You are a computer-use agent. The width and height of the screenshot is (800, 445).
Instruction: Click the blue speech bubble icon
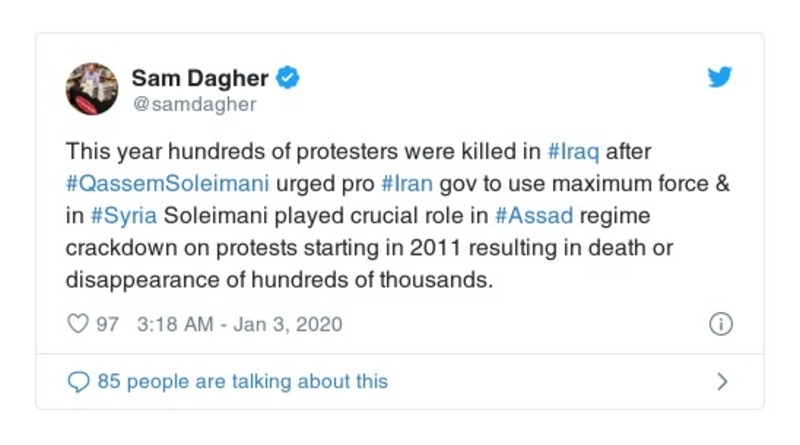point(77,381)
